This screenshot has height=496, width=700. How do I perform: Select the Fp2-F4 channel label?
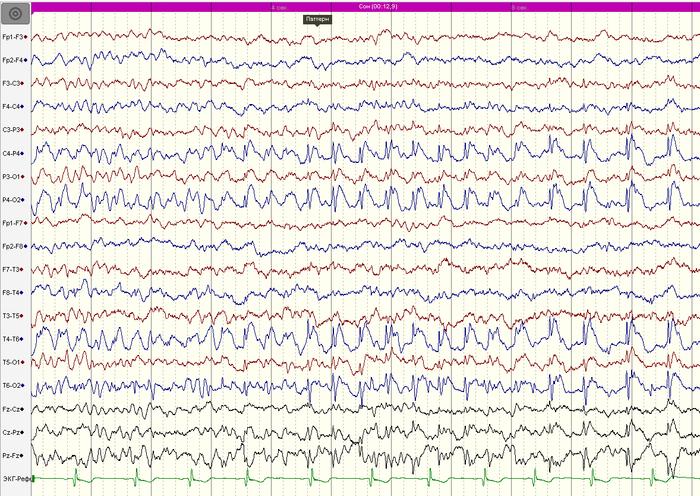click(x=13, y=60)
